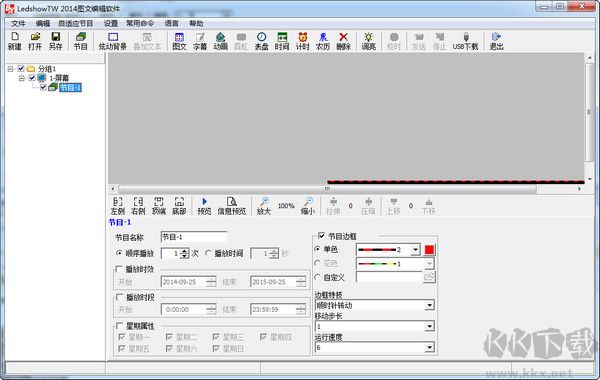Select the 播放时间 radio button
This screenshot has height=380, width=600.
(x=208, y=253)
